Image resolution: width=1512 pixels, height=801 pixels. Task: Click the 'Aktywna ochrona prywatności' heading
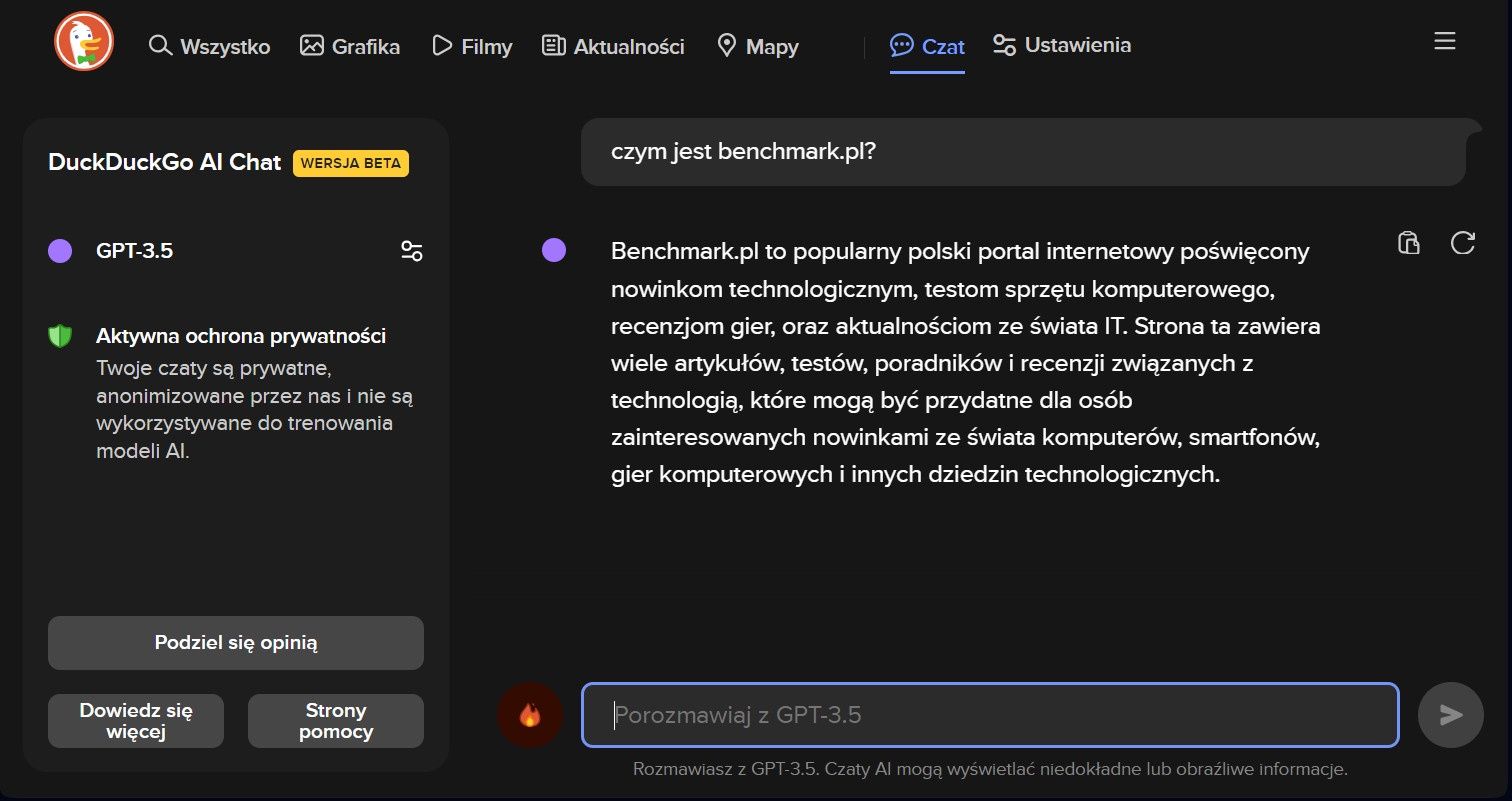click(x=241, y=336)
